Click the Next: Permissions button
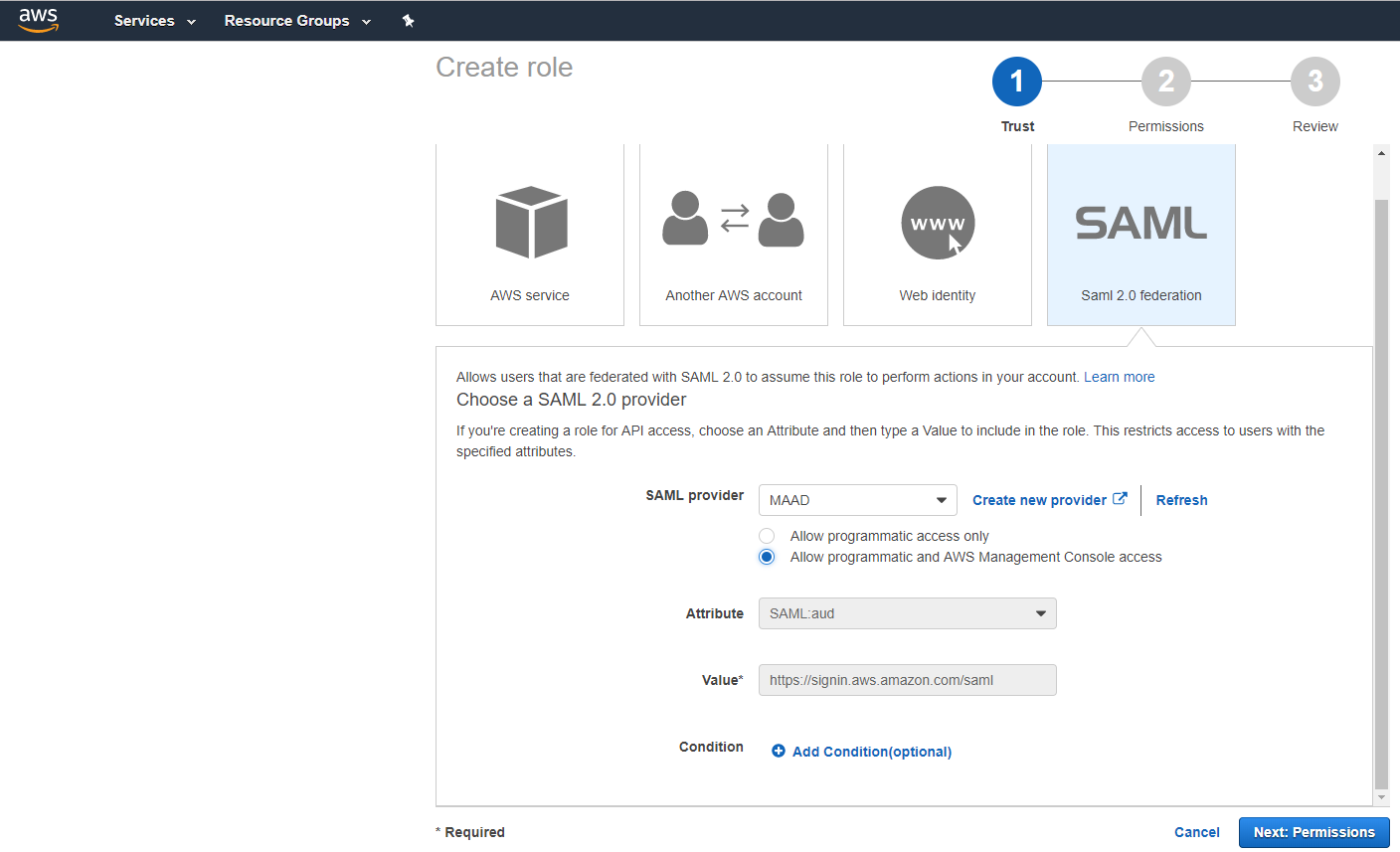 pos(1313,832)
